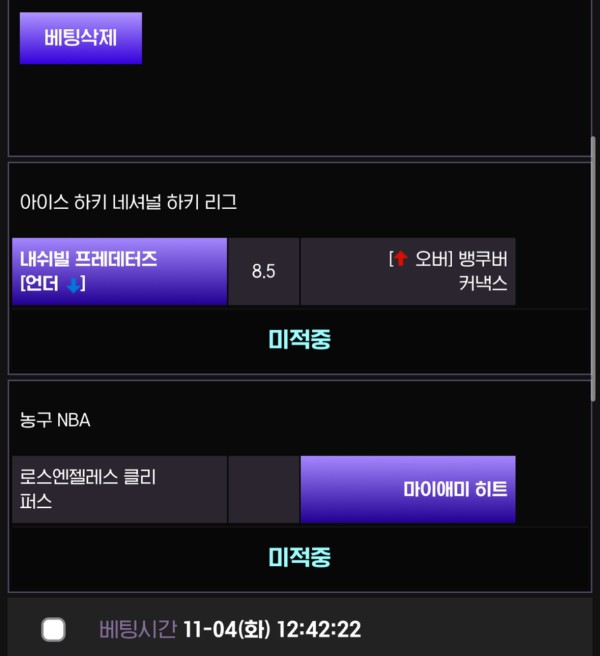Select the highlighted 마이애미 히트 pick

click(x=408, y=489)
